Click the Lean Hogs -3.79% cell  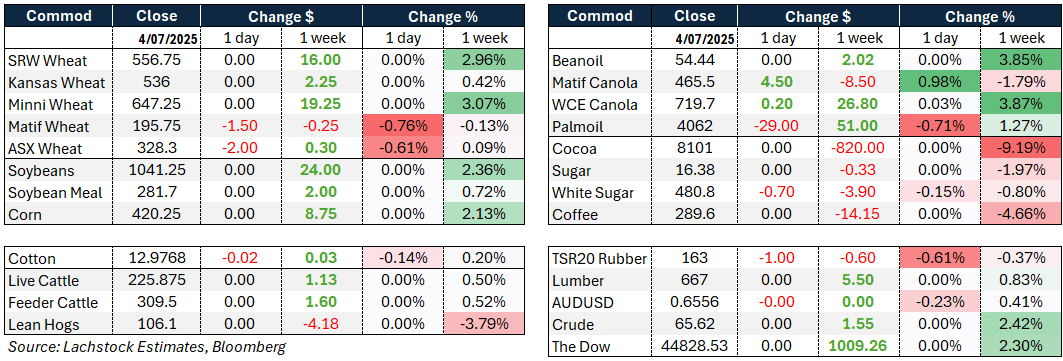pyautogui.click(x=484, y=325)
